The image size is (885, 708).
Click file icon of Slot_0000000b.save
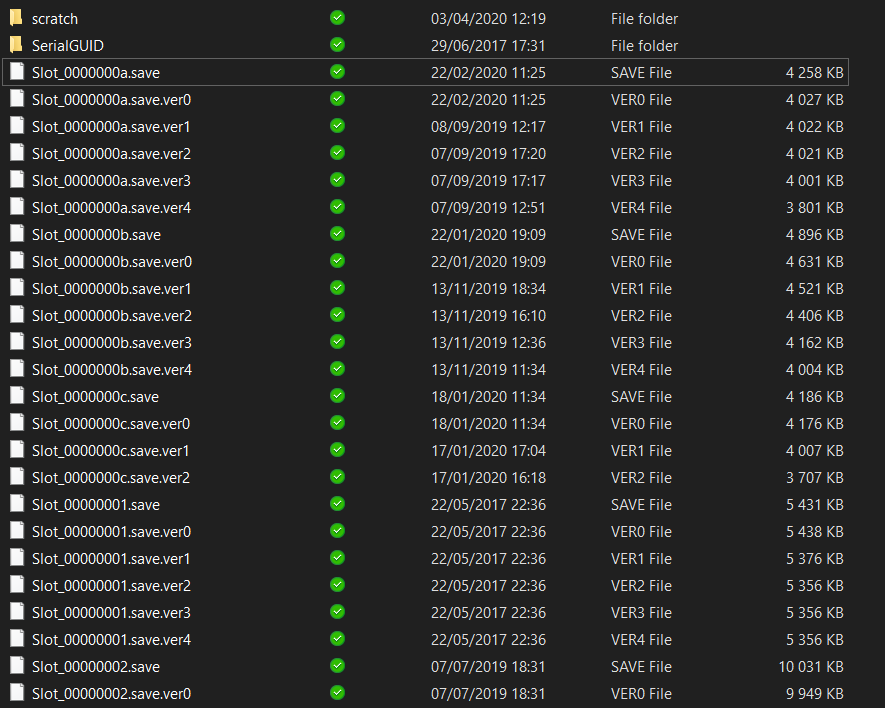tap(17, 234)
